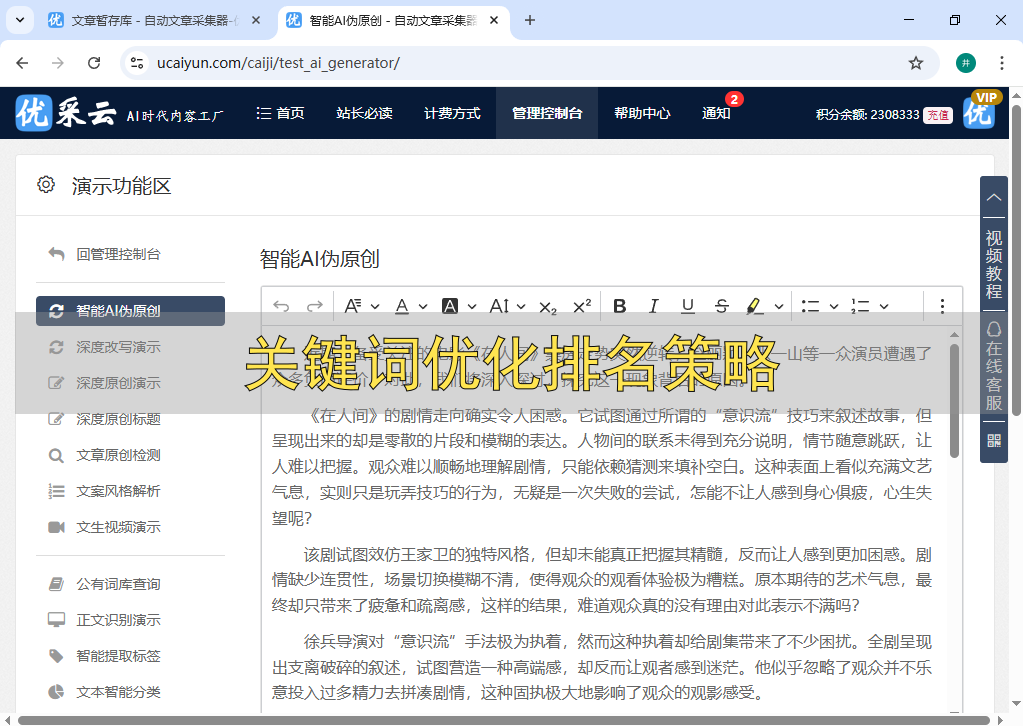Click the red 充值 button
This screenshot has width=1023, height=726.
pos(938,115)
